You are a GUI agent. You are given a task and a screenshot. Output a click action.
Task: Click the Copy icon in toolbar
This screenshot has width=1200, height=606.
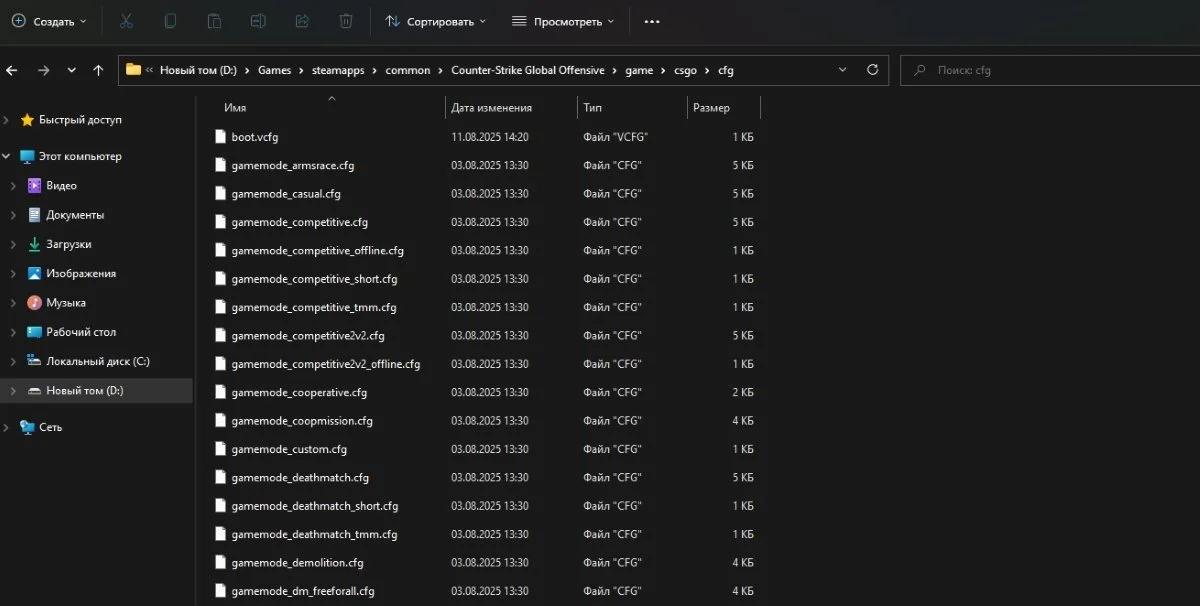click(x=170, y=21)
